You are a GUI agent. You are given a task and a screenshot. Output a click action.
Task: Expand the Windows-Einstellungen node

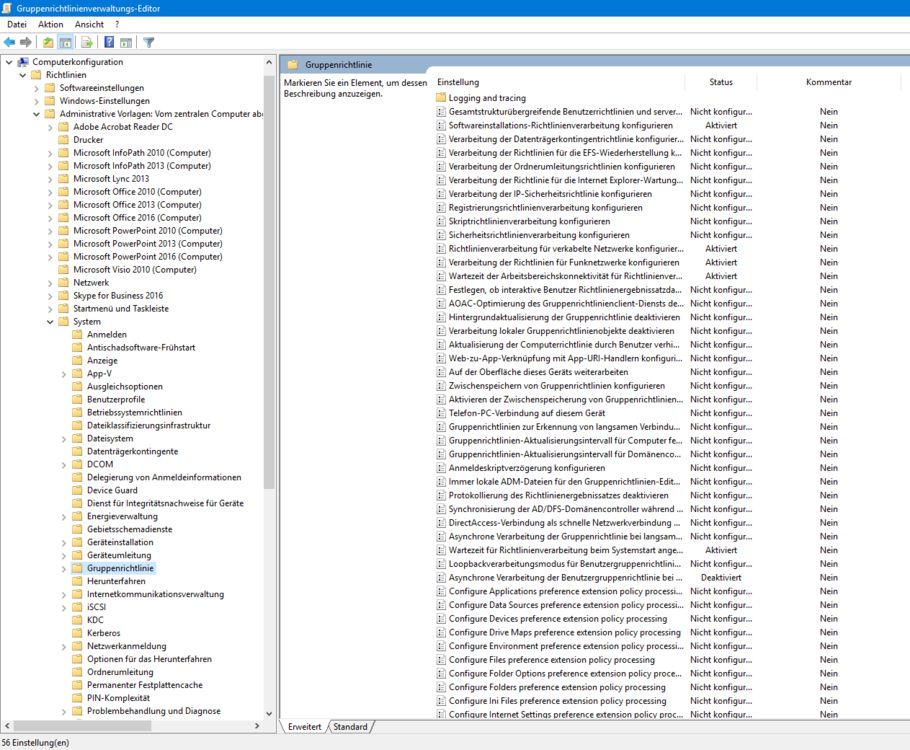(37, 101)
